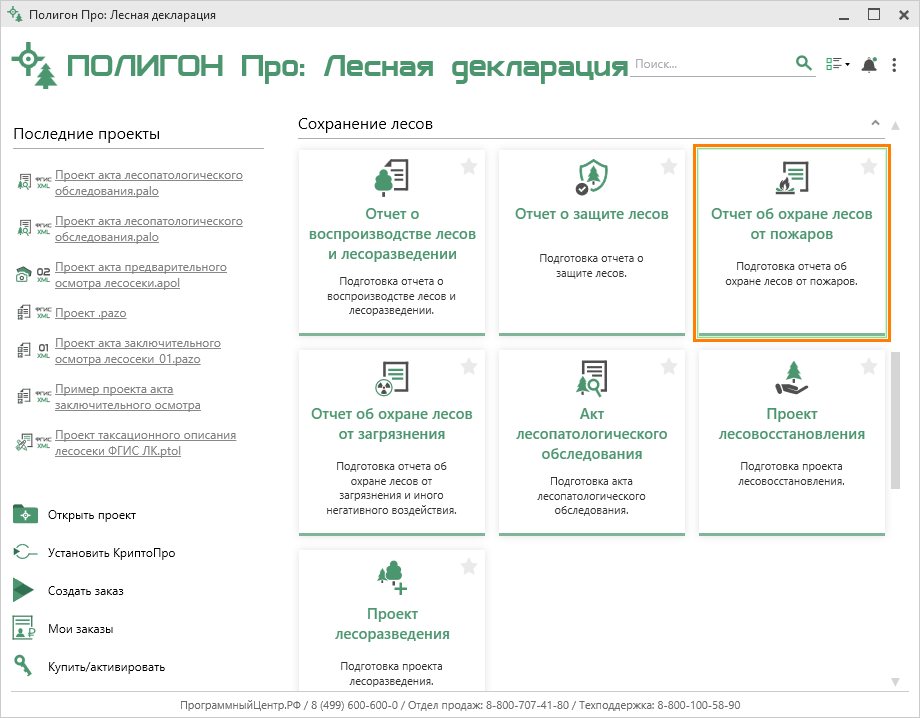The image size is (920, 718).
Task: Click file icon beside Пример проекта акта
Action: 23,396
